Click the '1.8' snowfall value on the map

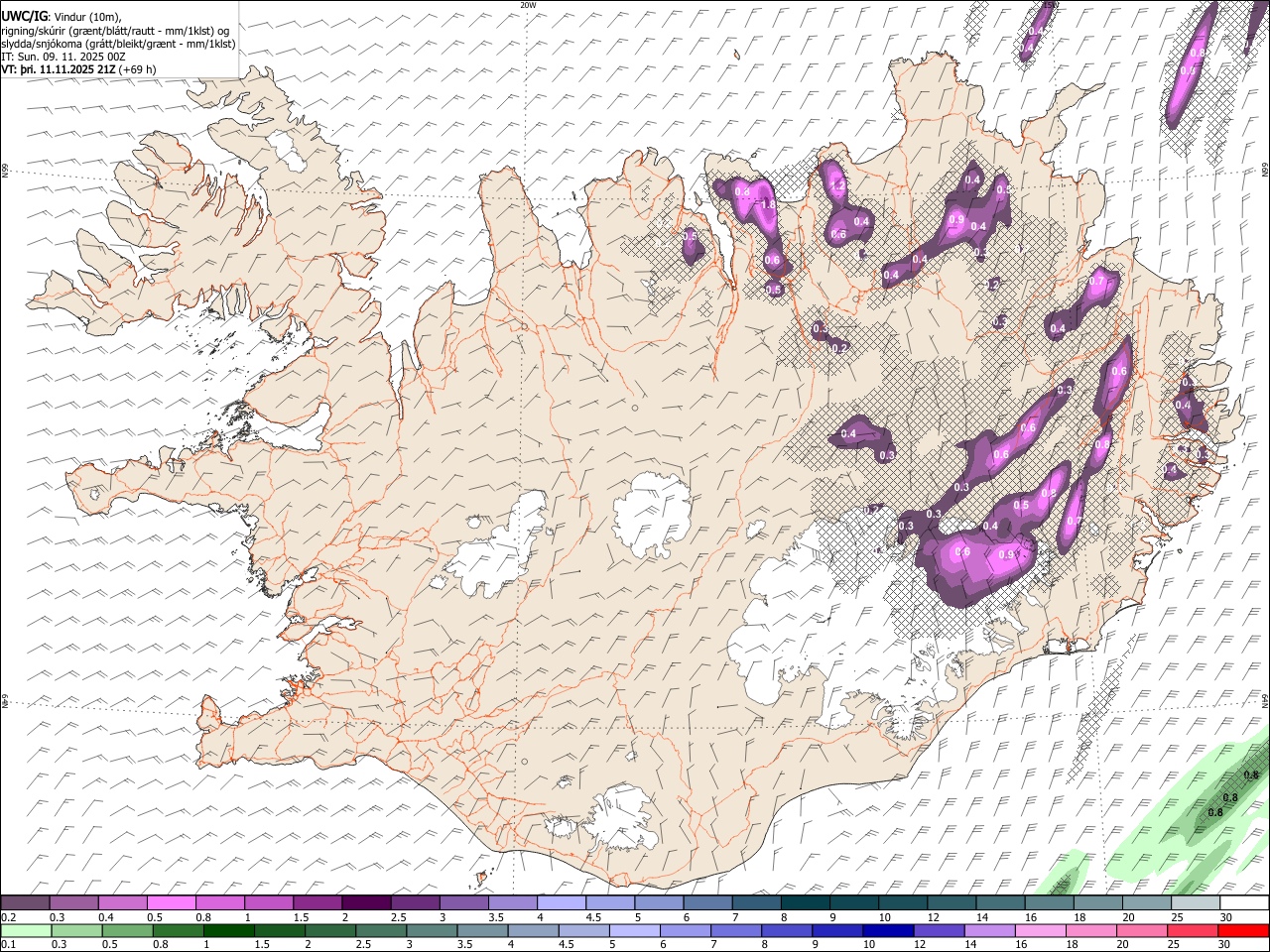[768, 204]
